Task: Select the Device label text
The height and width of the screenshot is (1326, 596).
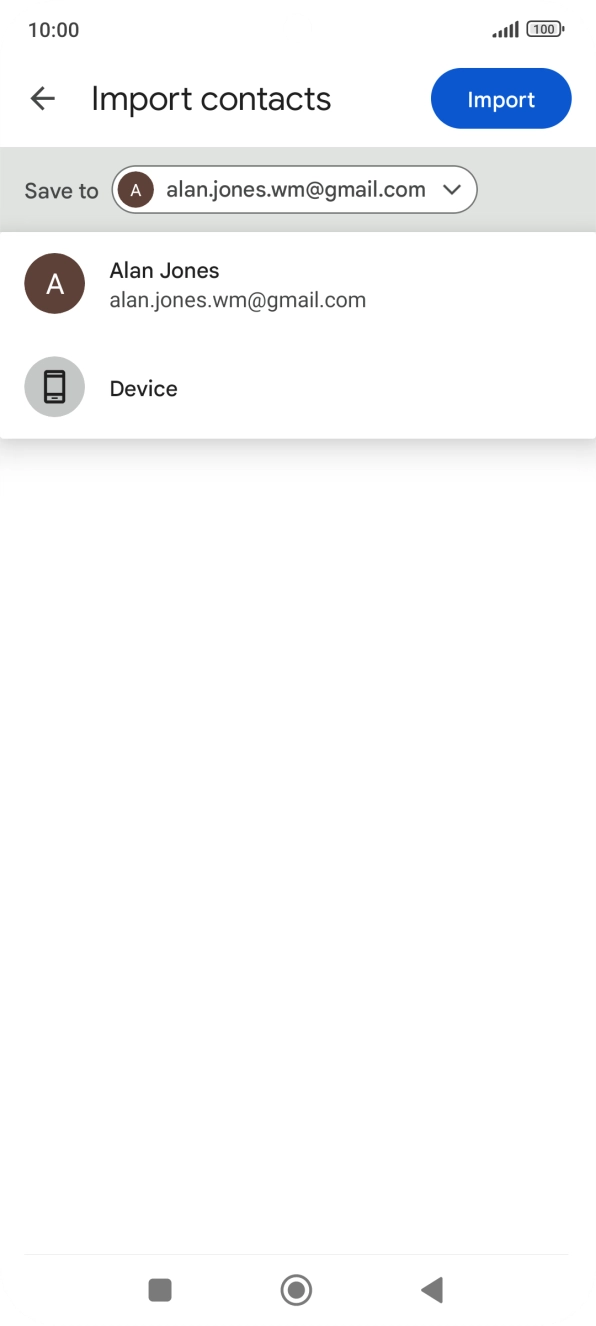Action: (144, 389)
